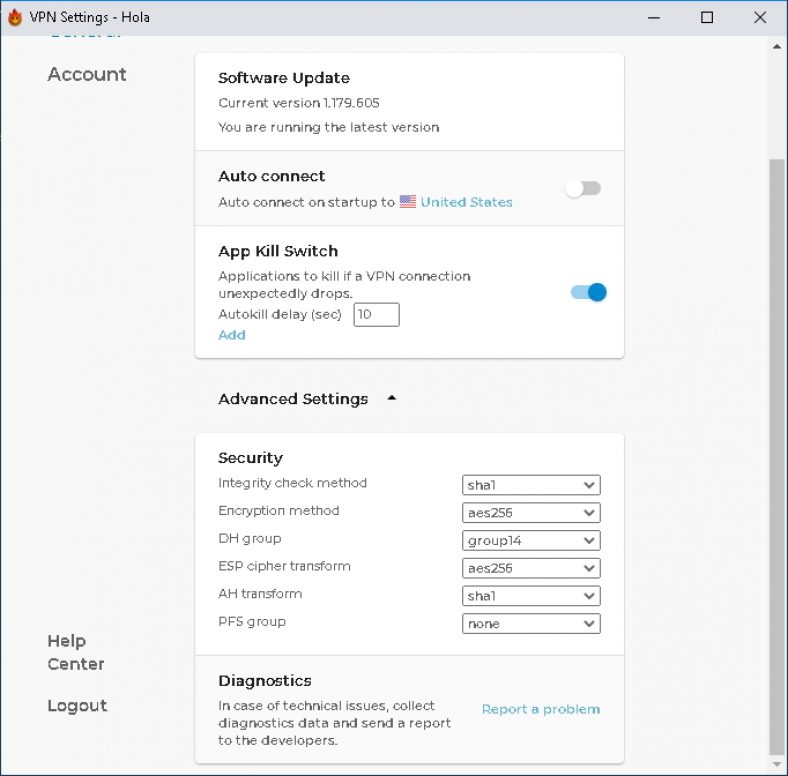Open the Account section in sidebar

click(x=87, y=74)
